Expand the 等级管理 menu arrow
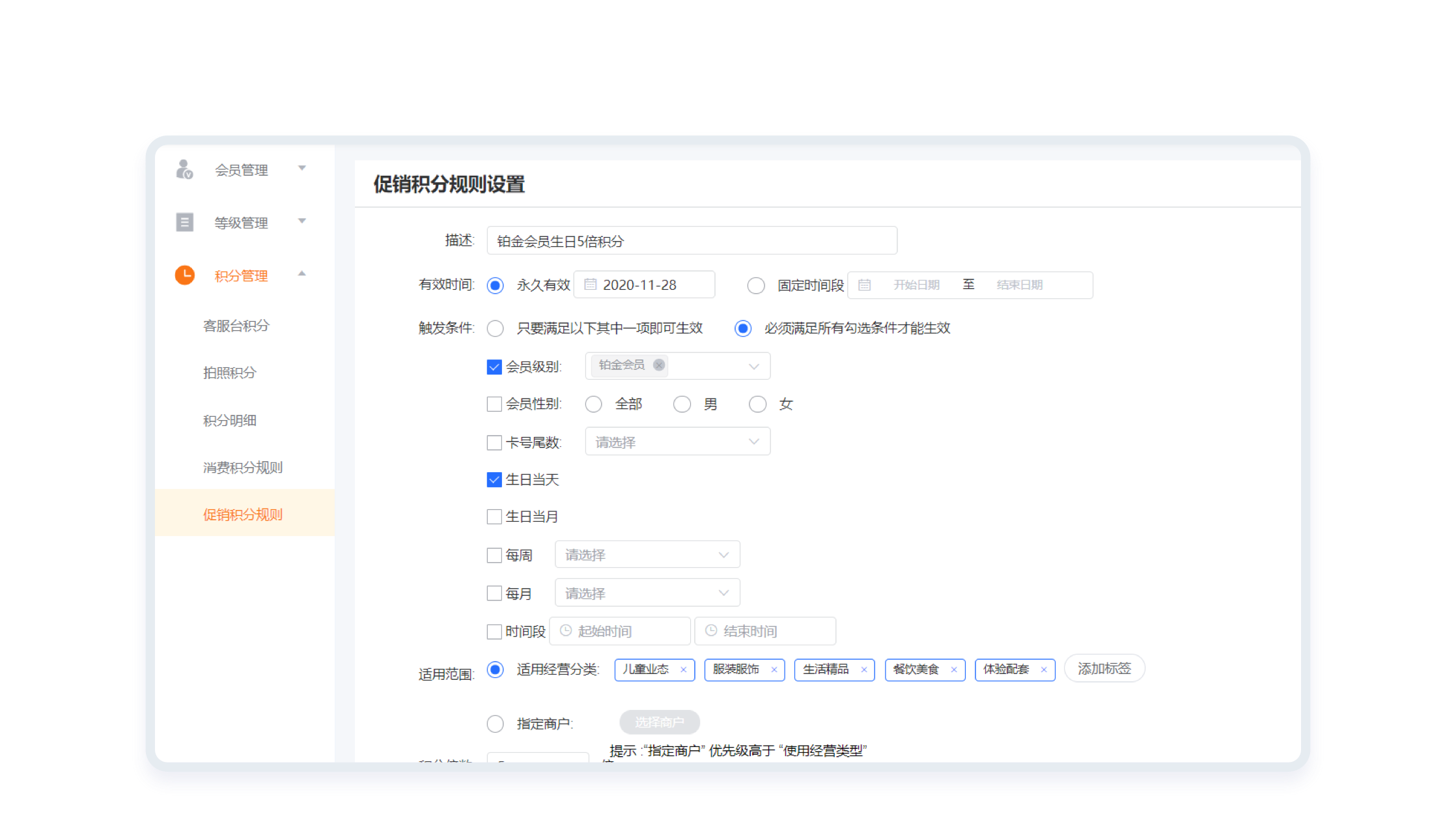 302,221
